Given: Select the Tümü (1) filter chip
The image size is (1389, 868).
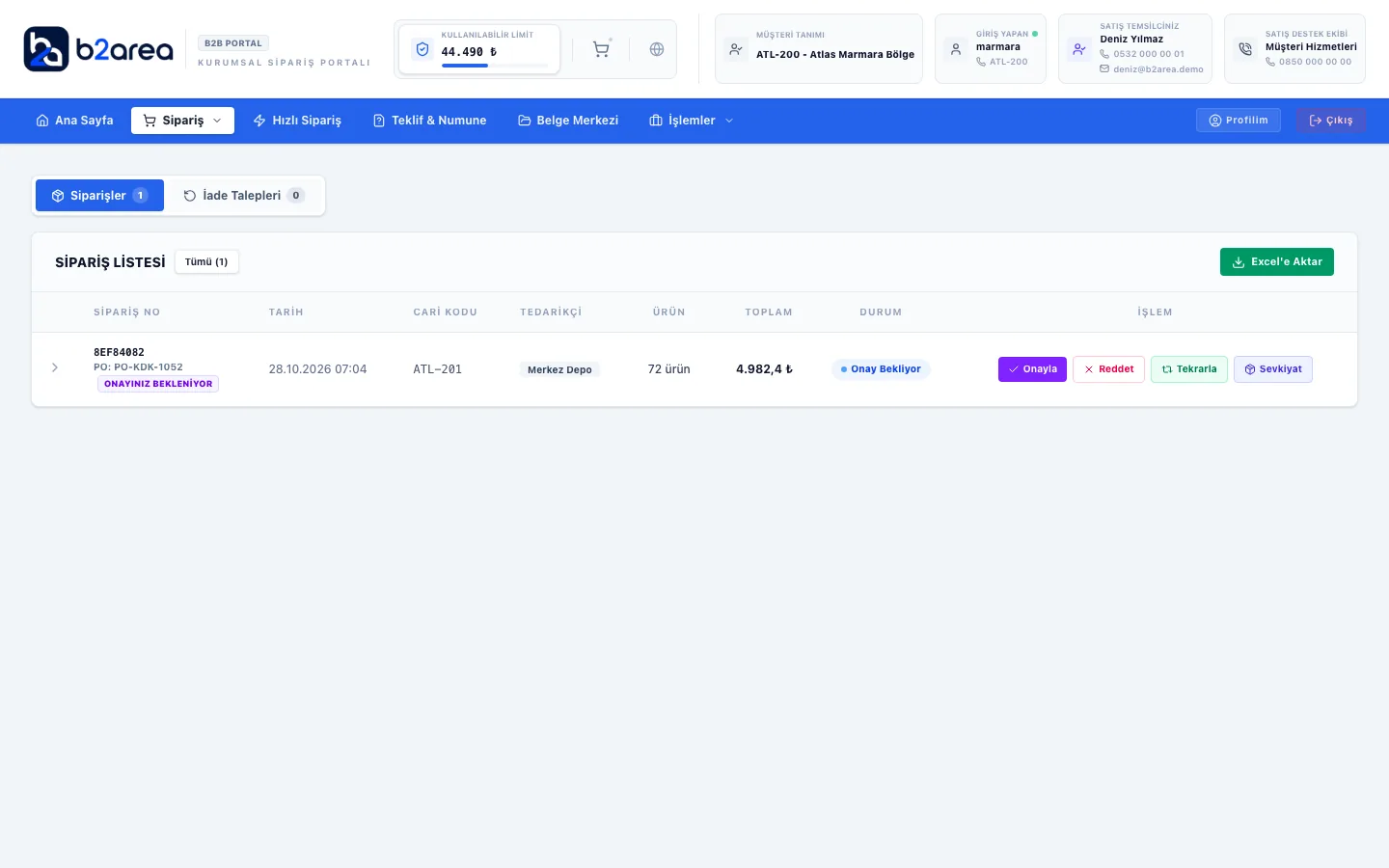Looking at the screenshot, I should click(x=206, y=262).
